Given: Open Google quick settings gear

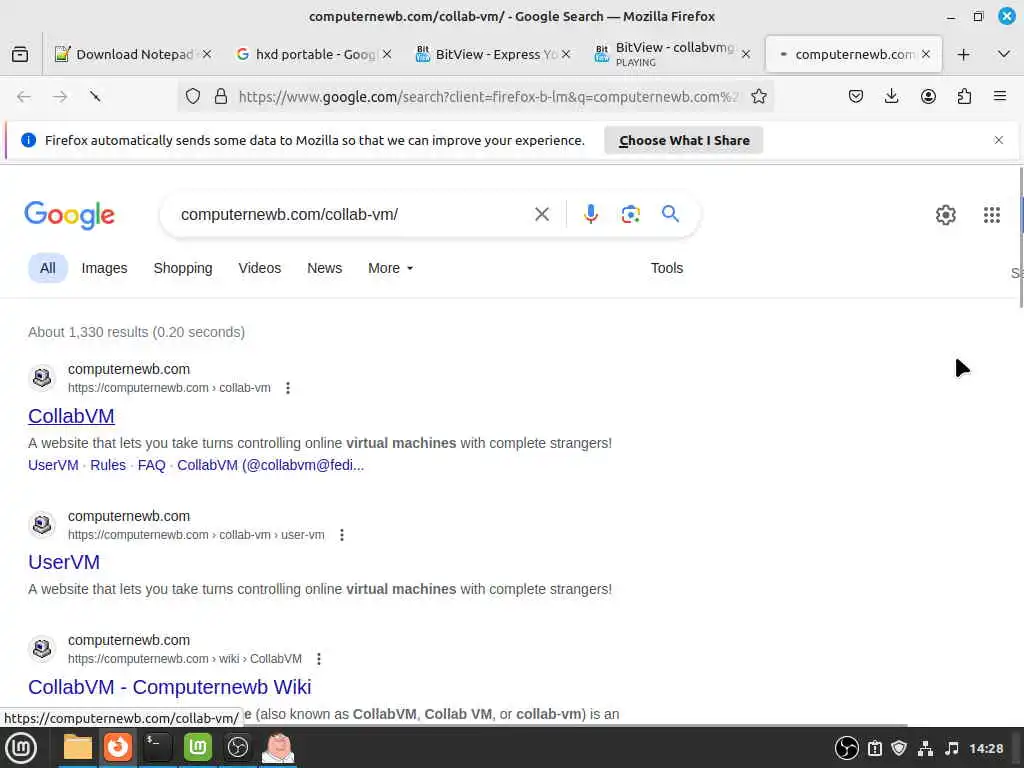Looking at the screenshot, I should pos(946,215).
